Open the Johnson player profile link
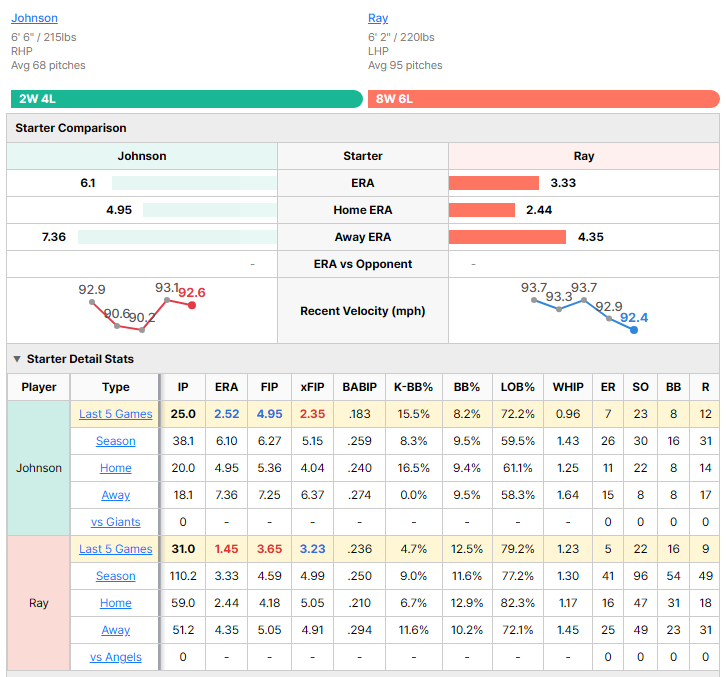Image resolution: width=726 pixels, height=677 pixels. click(x=34, y=18)
